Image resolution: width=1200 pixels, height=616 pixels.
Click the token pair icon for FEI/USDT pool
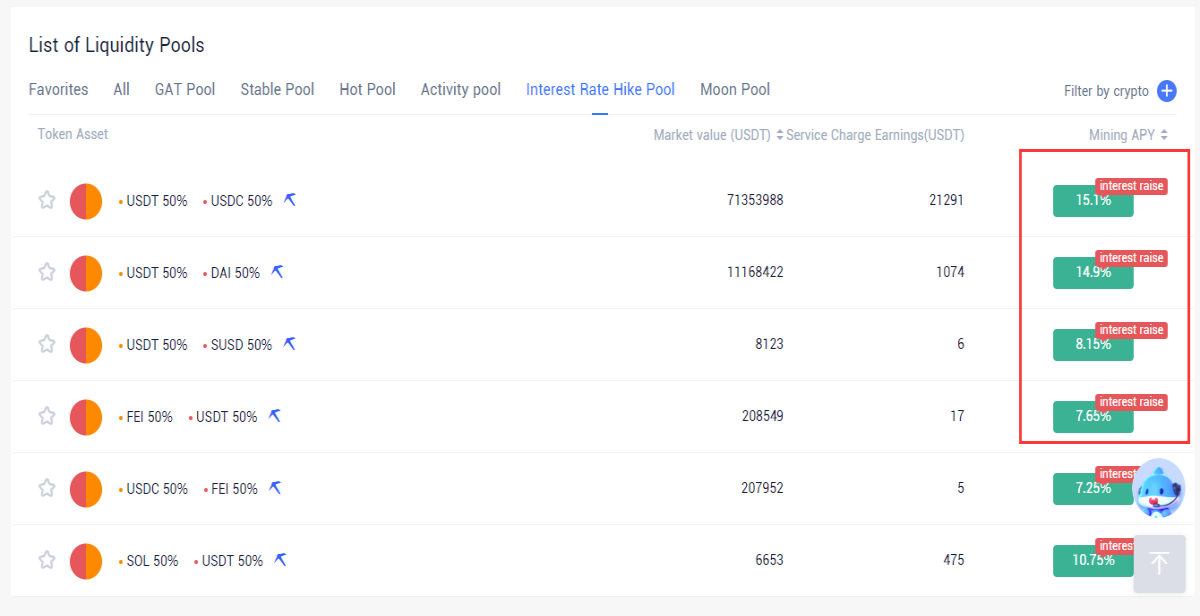tap(86, 416)
